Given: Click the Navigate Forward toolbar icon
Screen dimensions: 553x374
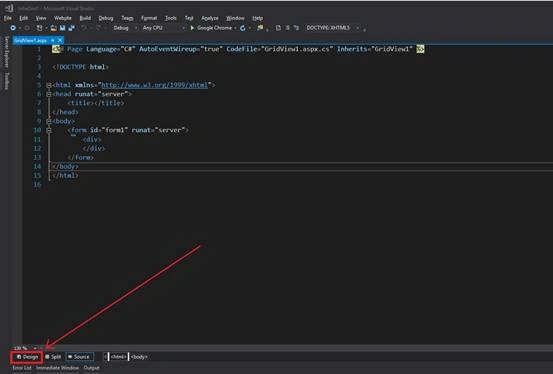Looking at the screenshot, I should click(x=27, y=28).
